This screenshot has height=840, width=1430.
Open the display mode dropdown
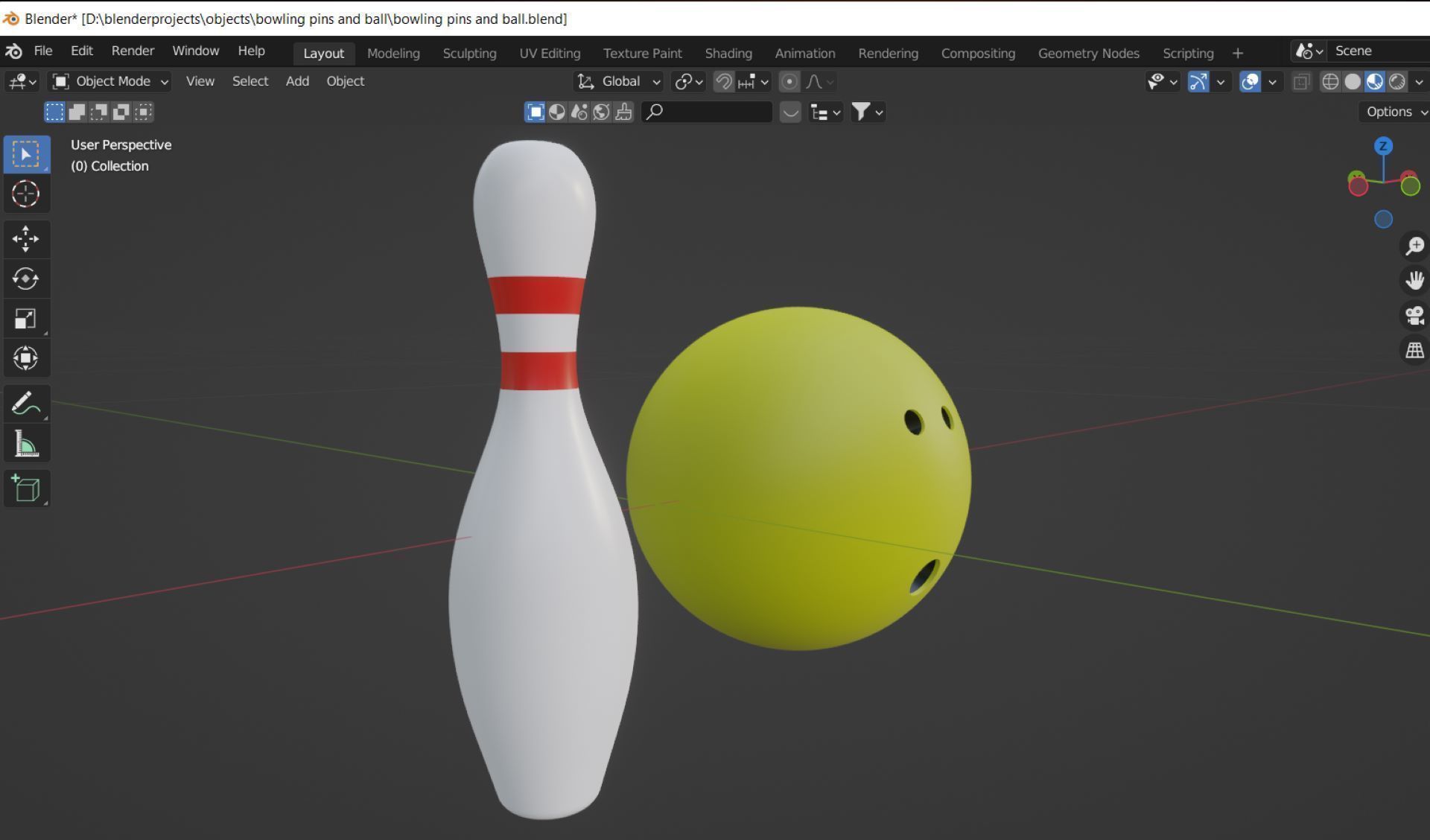[x=826, y=112]
